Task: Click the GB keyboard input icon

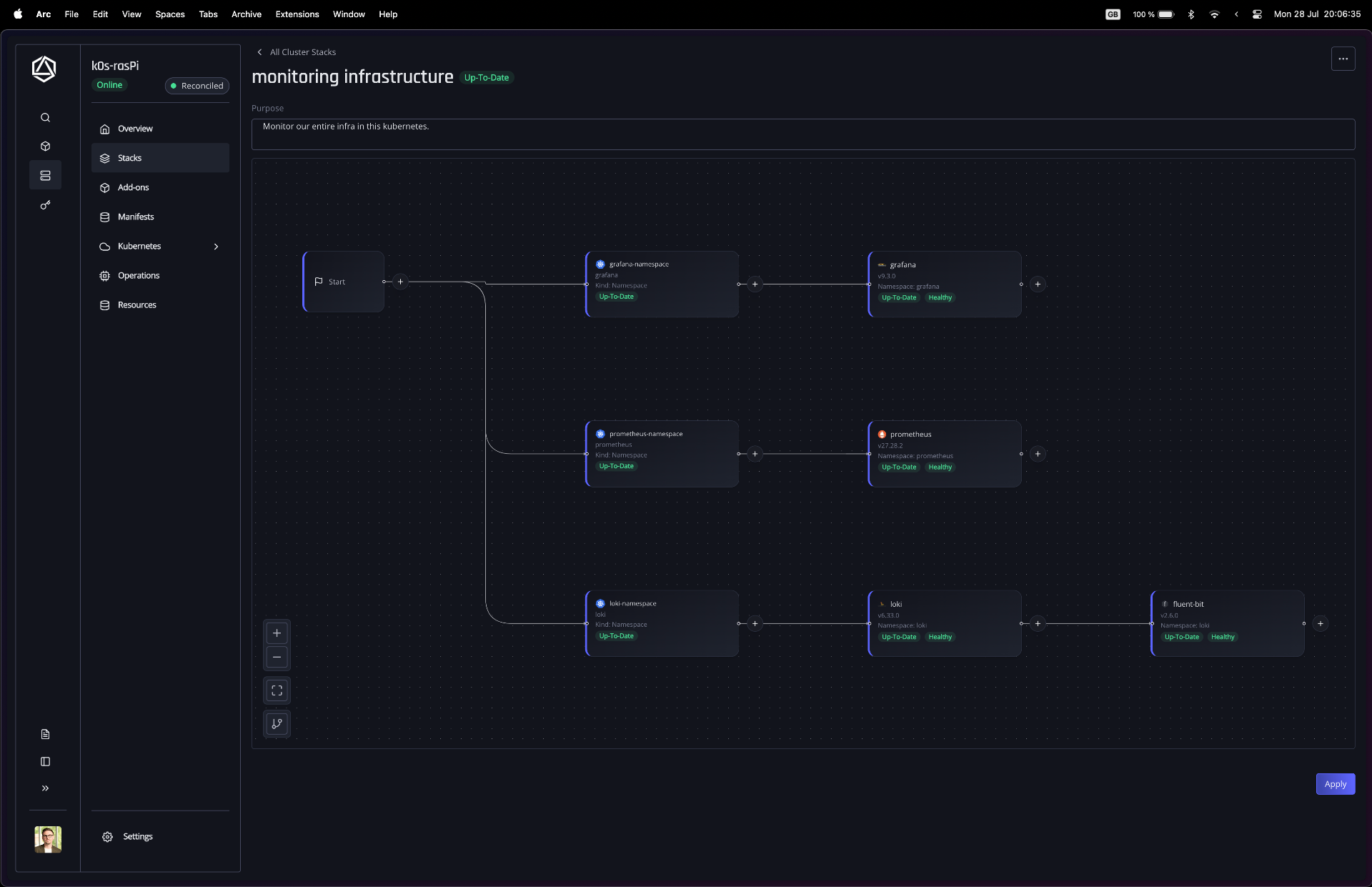Action: pyautogui.click(x=1113, y=14)
